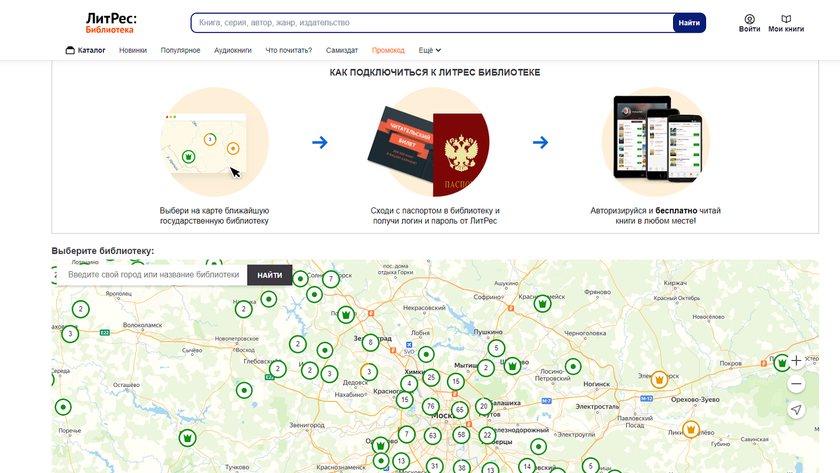840x473 pixels.
Task: Open Мои книги book icon
Action: pos(786,24)
